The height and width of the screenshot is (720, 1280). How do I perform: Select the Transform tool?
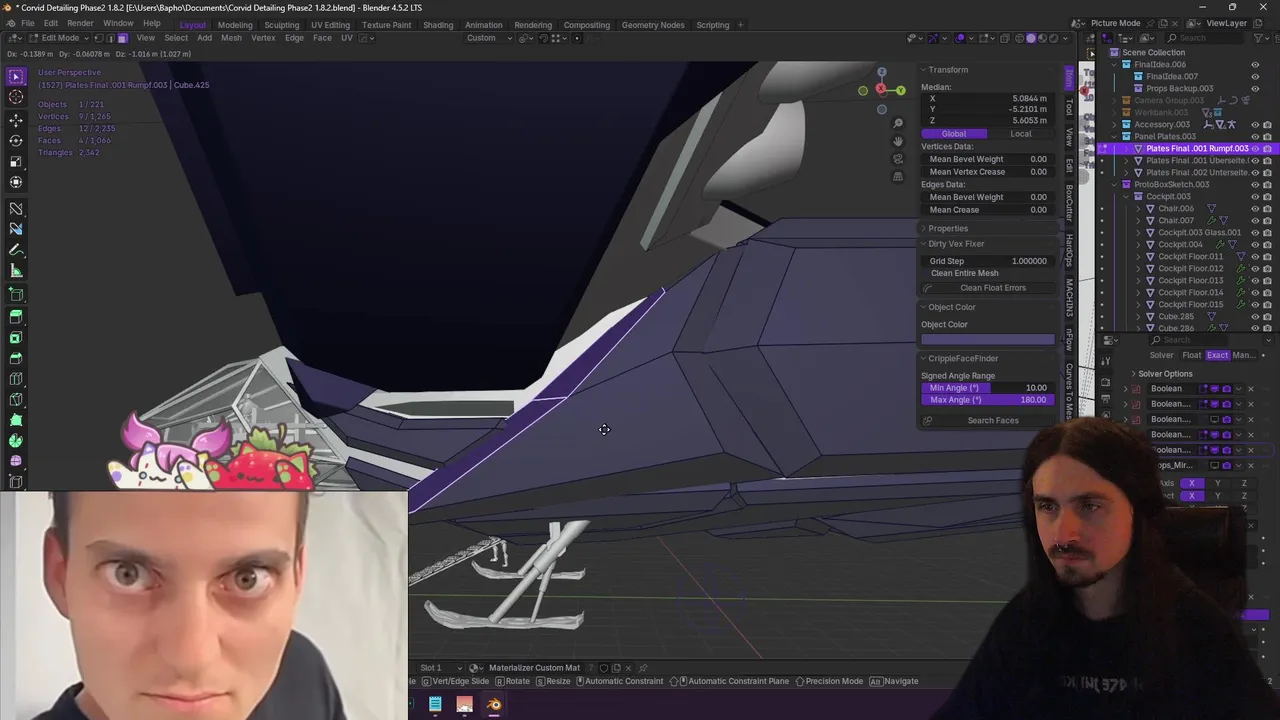(16, 182)
